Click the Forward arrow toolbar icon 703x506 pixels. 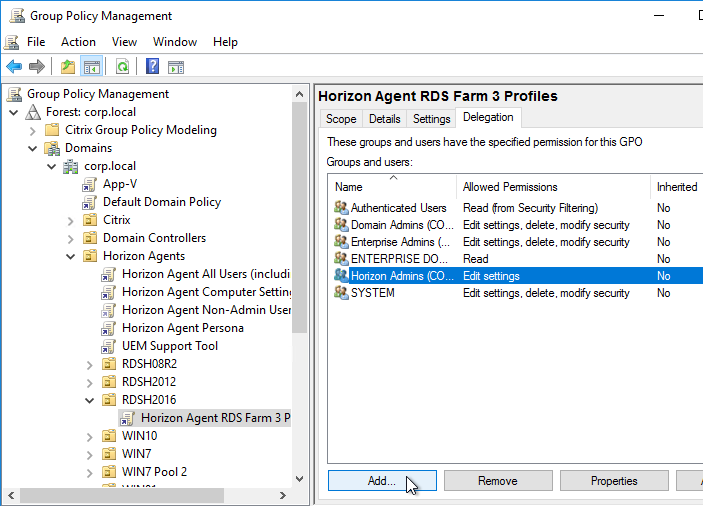[37, 67]
